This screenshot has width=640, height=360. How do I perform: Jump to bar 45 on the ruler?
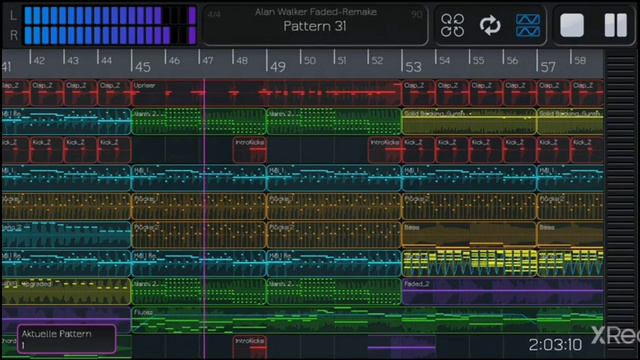pos(142,66)
